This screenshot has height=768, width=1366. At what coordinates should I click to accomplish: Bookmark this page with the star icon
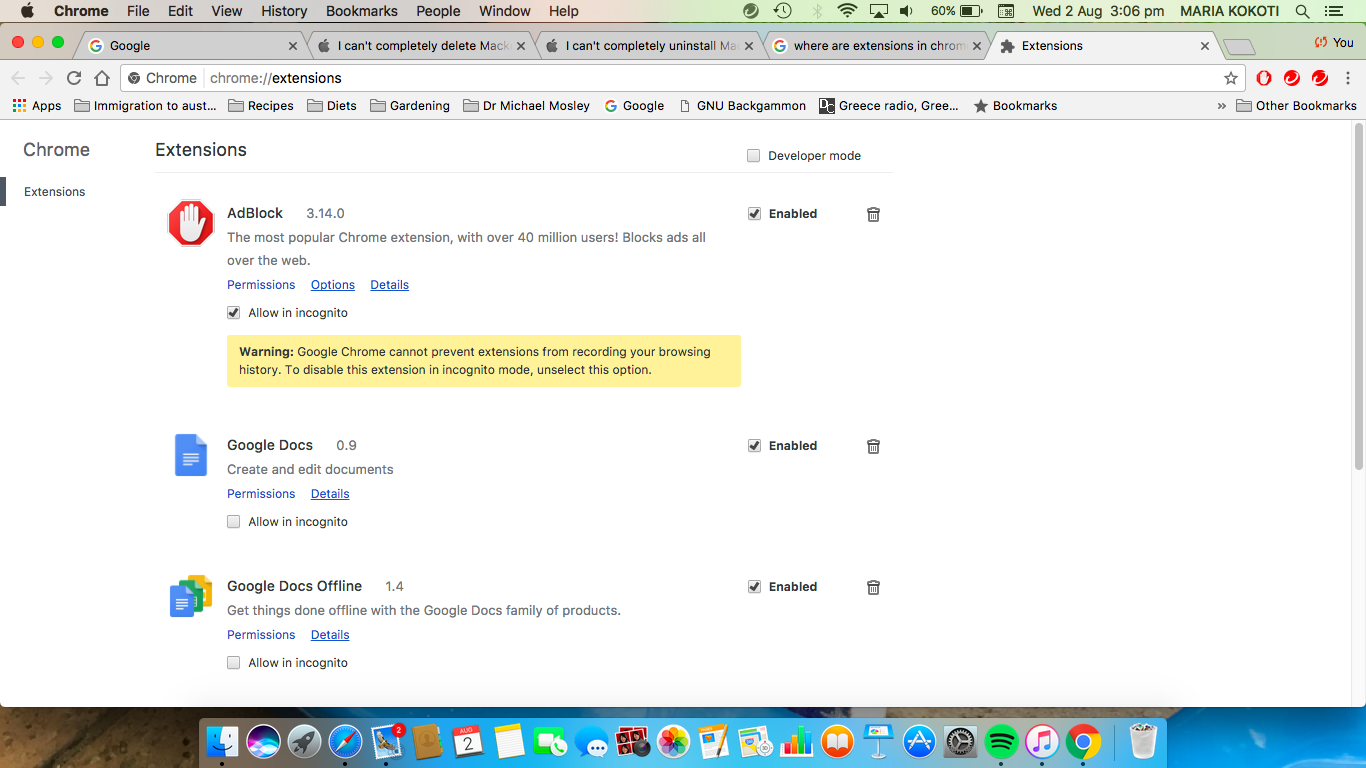point(1231,78)
